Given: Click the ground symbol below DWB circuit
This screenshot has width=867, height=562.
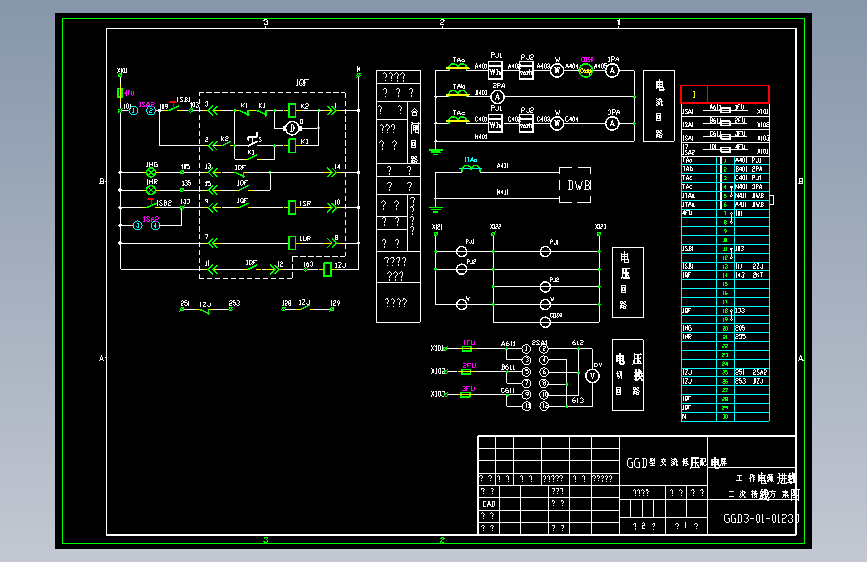Looking at the screenshot, I should click(436, 209).
